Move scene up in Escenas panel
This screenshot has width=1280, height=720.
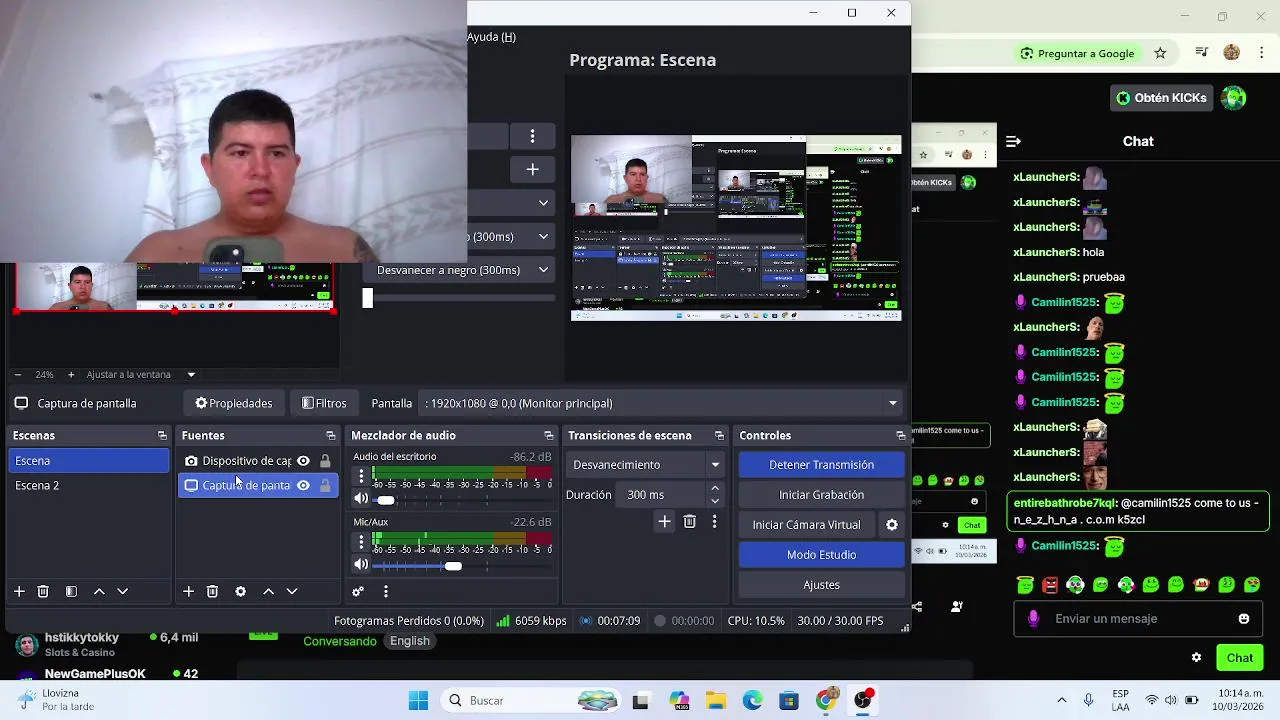pyautogui.click(x=99, y=592)
